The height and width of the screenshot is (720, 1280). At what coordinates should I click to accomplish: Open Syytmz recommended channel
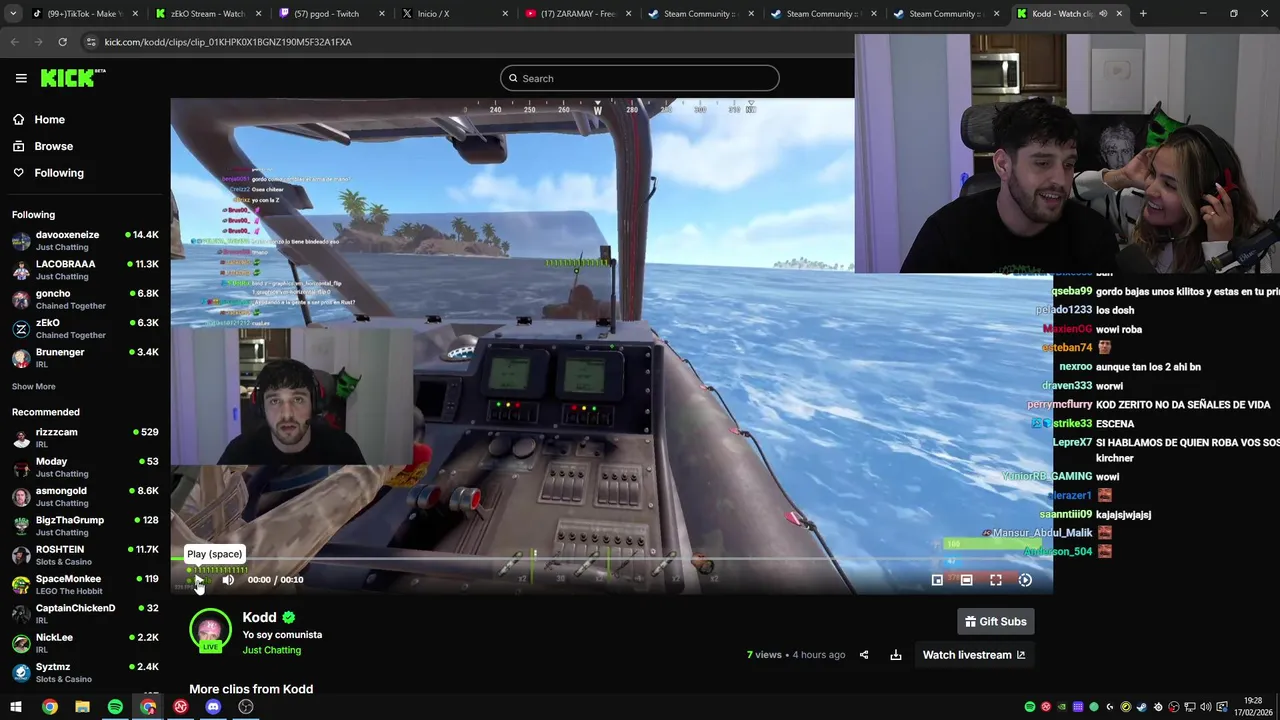(x=85, y=672)
